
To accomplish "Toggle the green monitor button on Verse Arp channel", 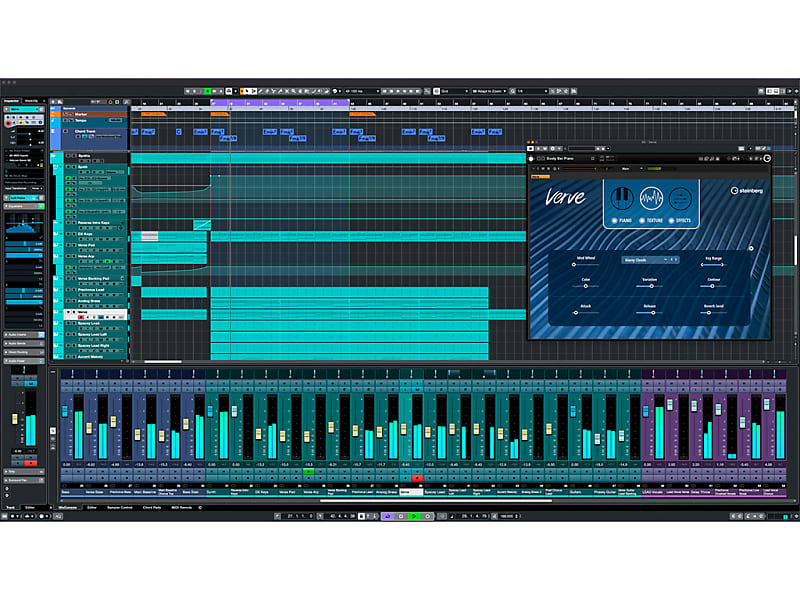I will click(x=308, y=472).
